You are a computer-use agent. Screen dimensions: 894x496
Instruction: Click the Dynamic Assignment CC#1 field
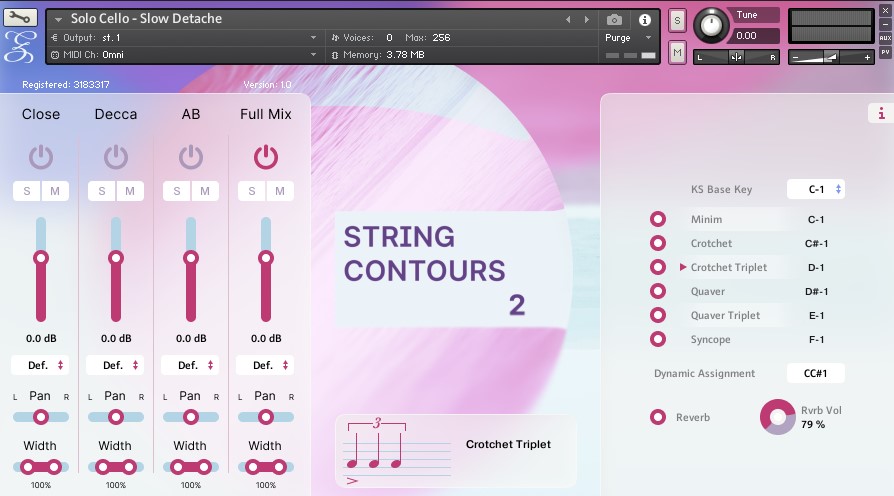[x=815, y=373]
